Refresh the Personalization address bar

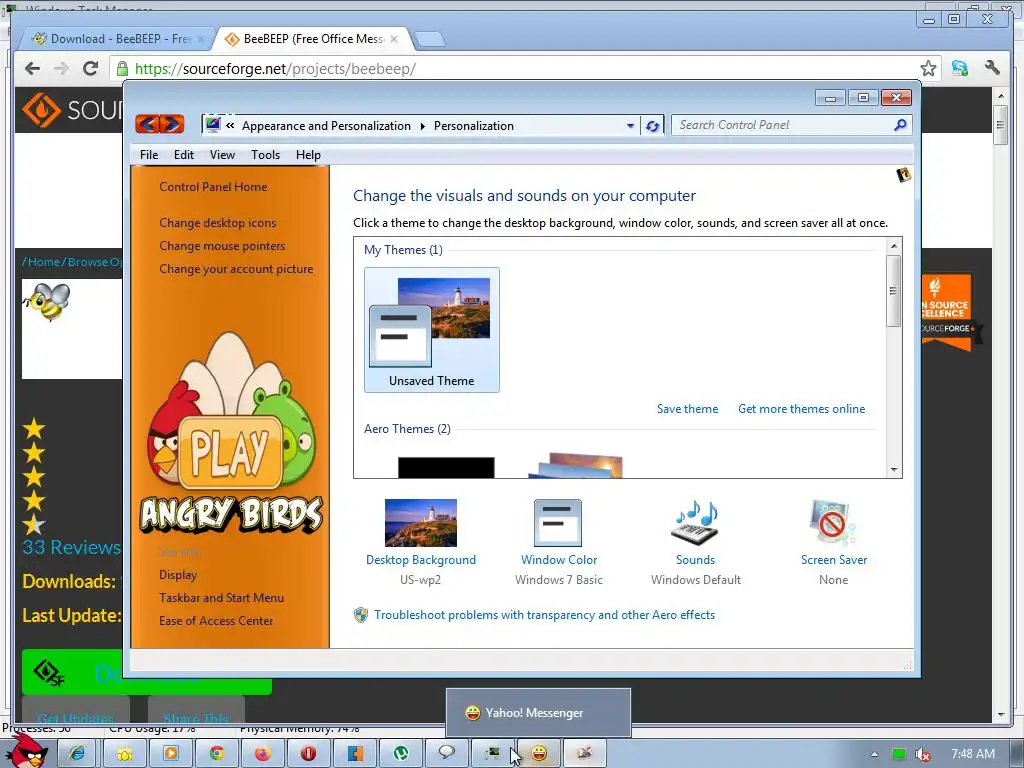coord(652,125)
